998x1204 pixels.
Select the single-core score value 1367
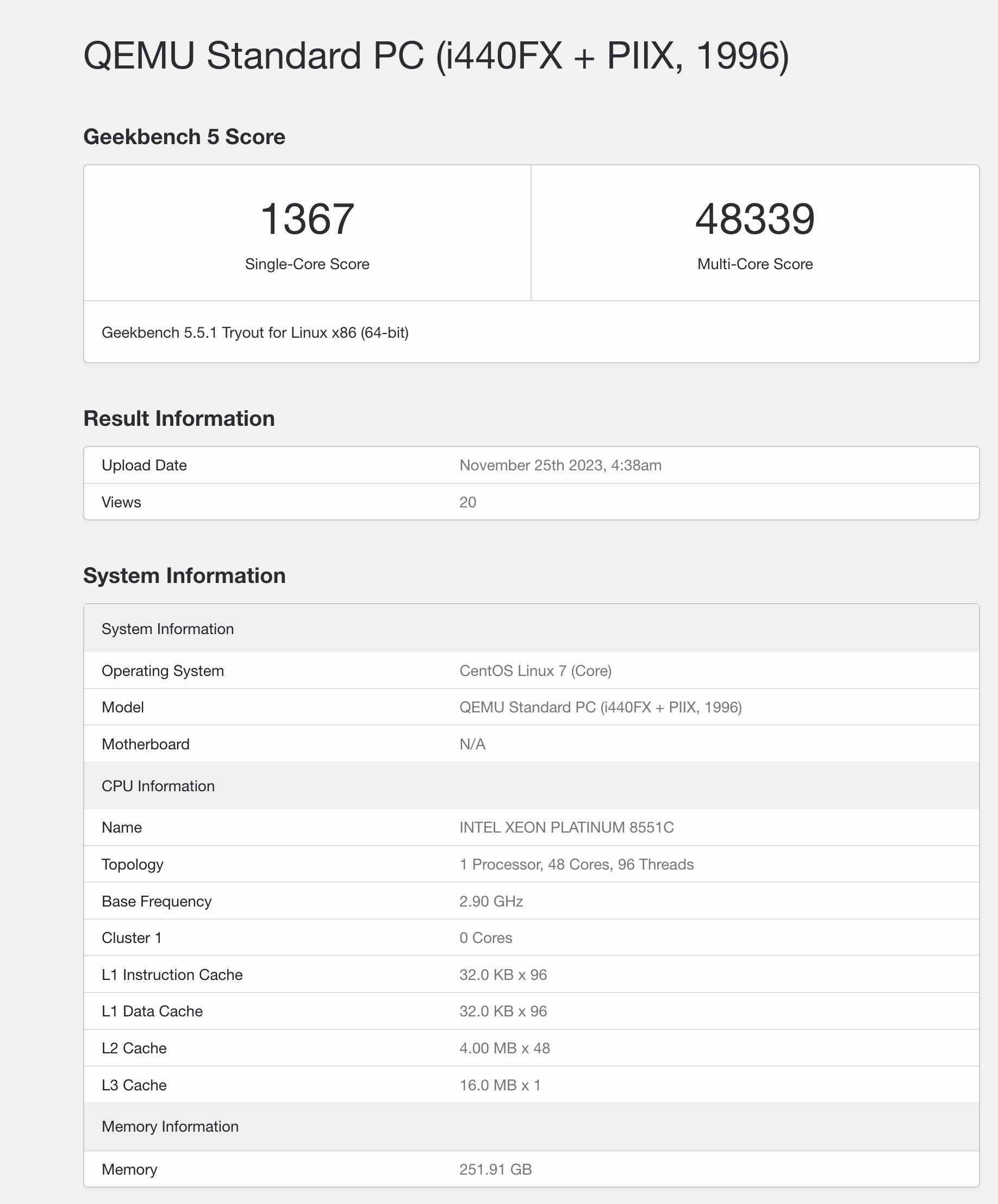(x=307, y=219)
